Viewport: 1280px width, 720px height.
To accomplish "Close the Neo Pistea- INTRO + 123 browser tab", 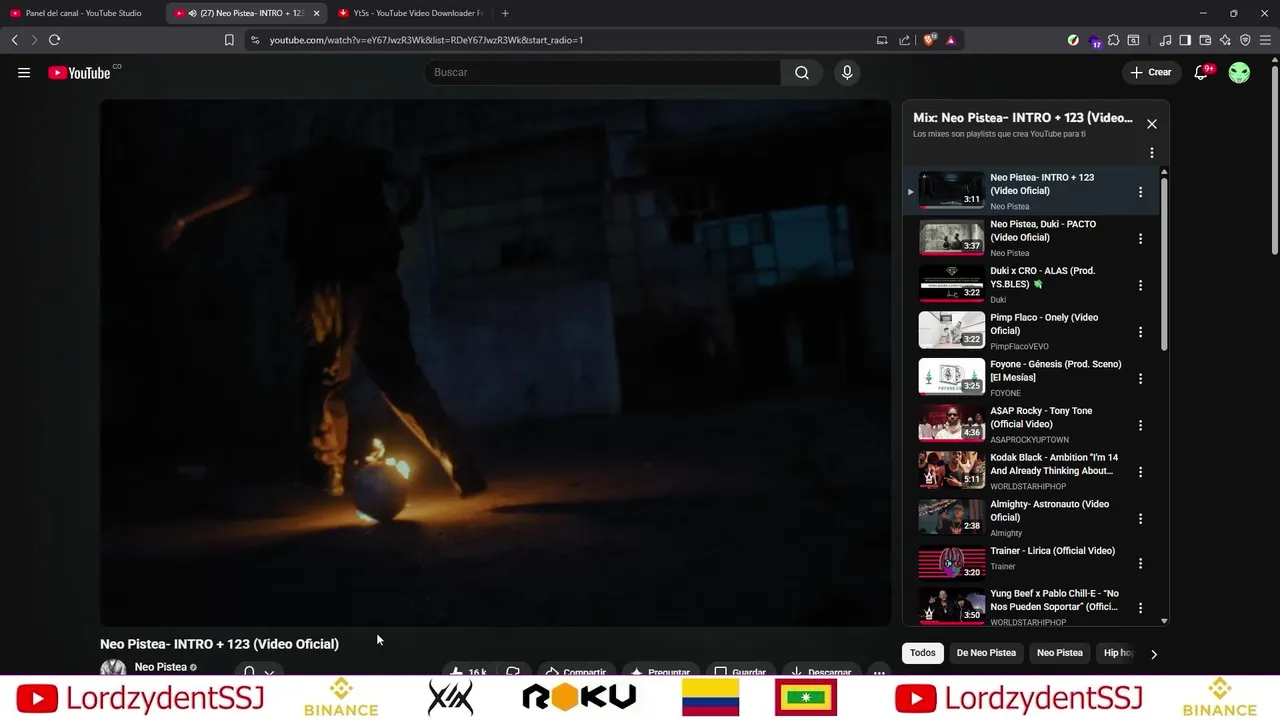I will (x=316, y=13).
